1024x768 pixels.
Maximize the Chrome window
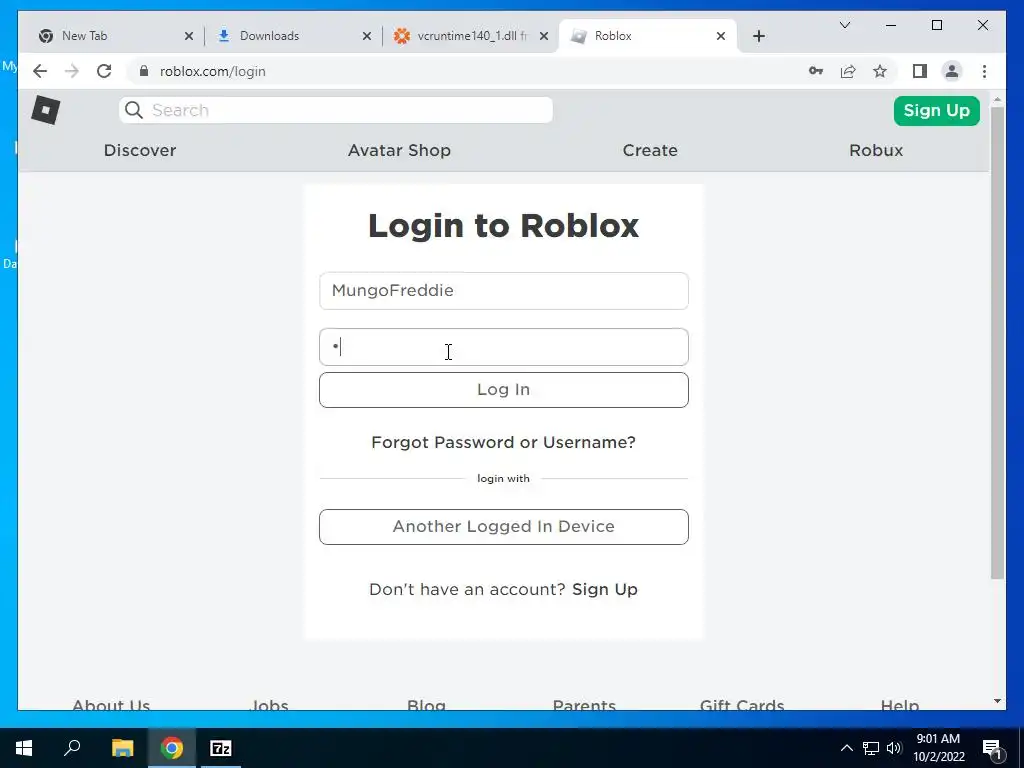click(936, 25)
